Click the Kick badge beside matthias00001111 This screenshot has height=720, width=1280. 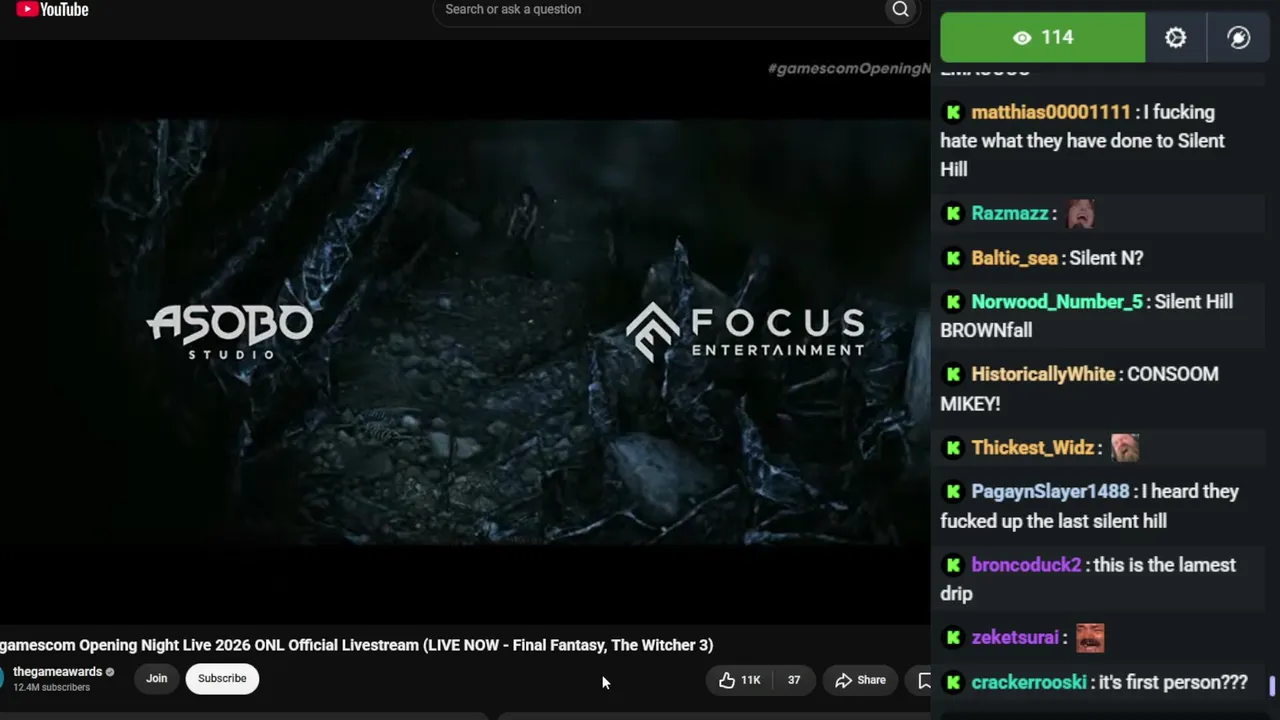tap(953, 113)
